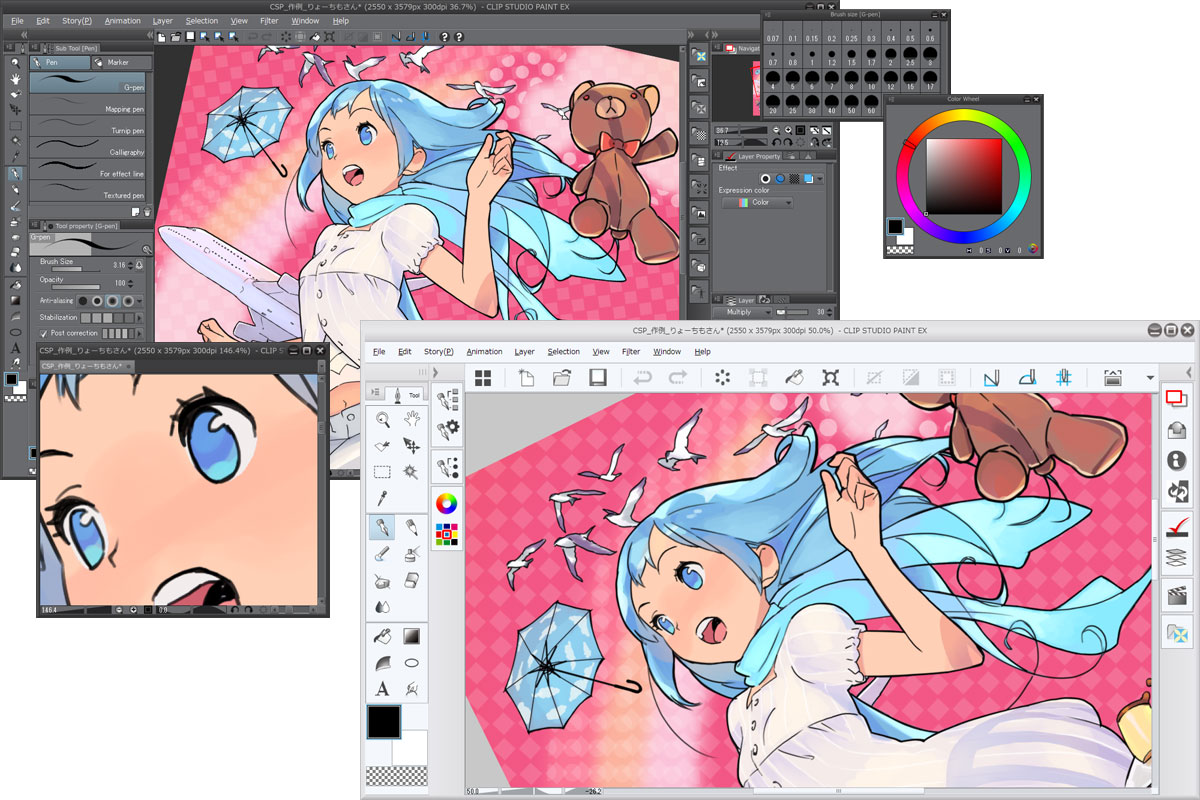Click the eyedropper tool in light tool palette
Viewport: 1200px width, 800px height.
(x=382, y=497)
